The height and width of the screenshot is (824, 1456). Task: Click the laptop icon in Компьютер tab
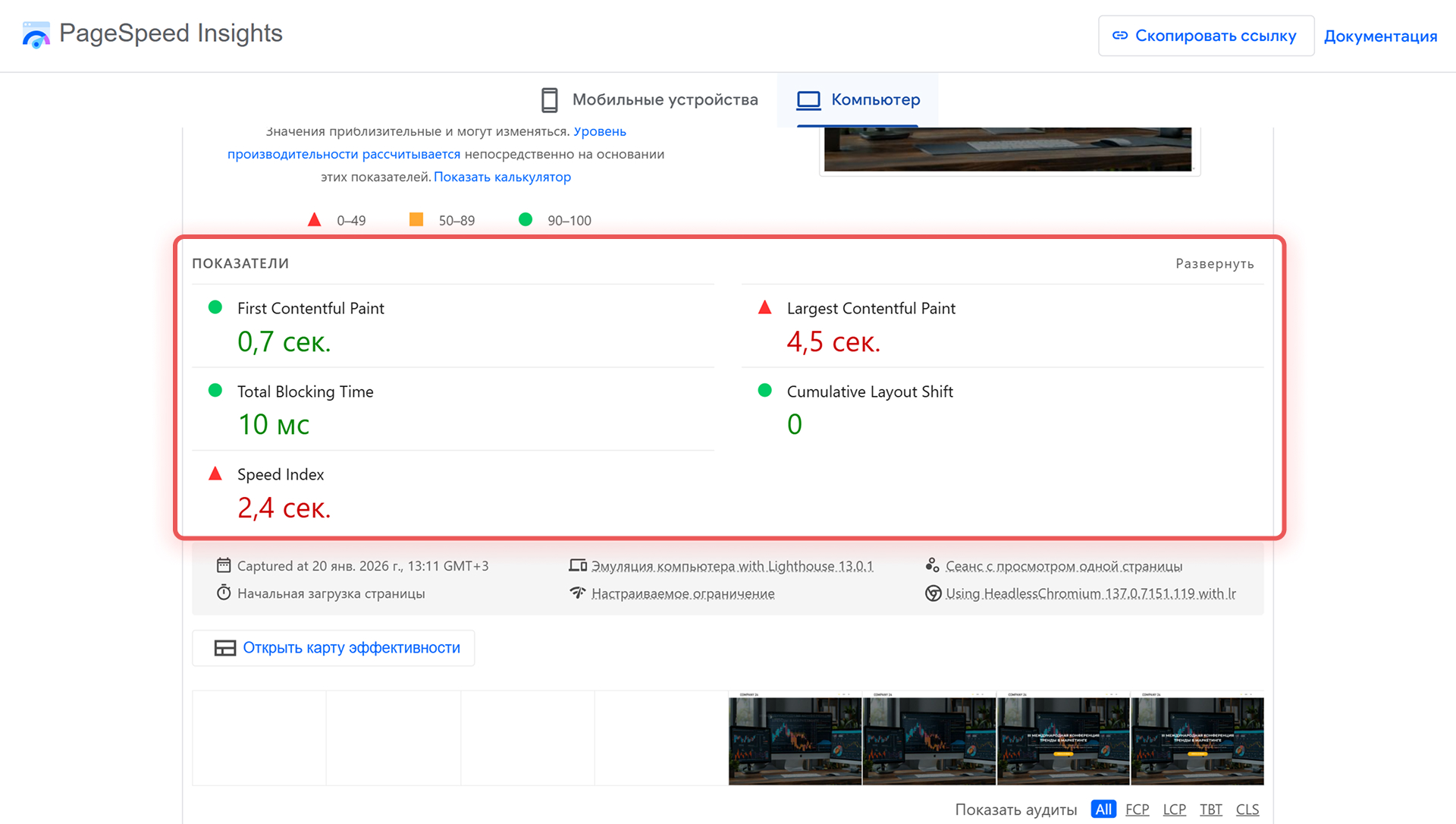coord(808,100)
